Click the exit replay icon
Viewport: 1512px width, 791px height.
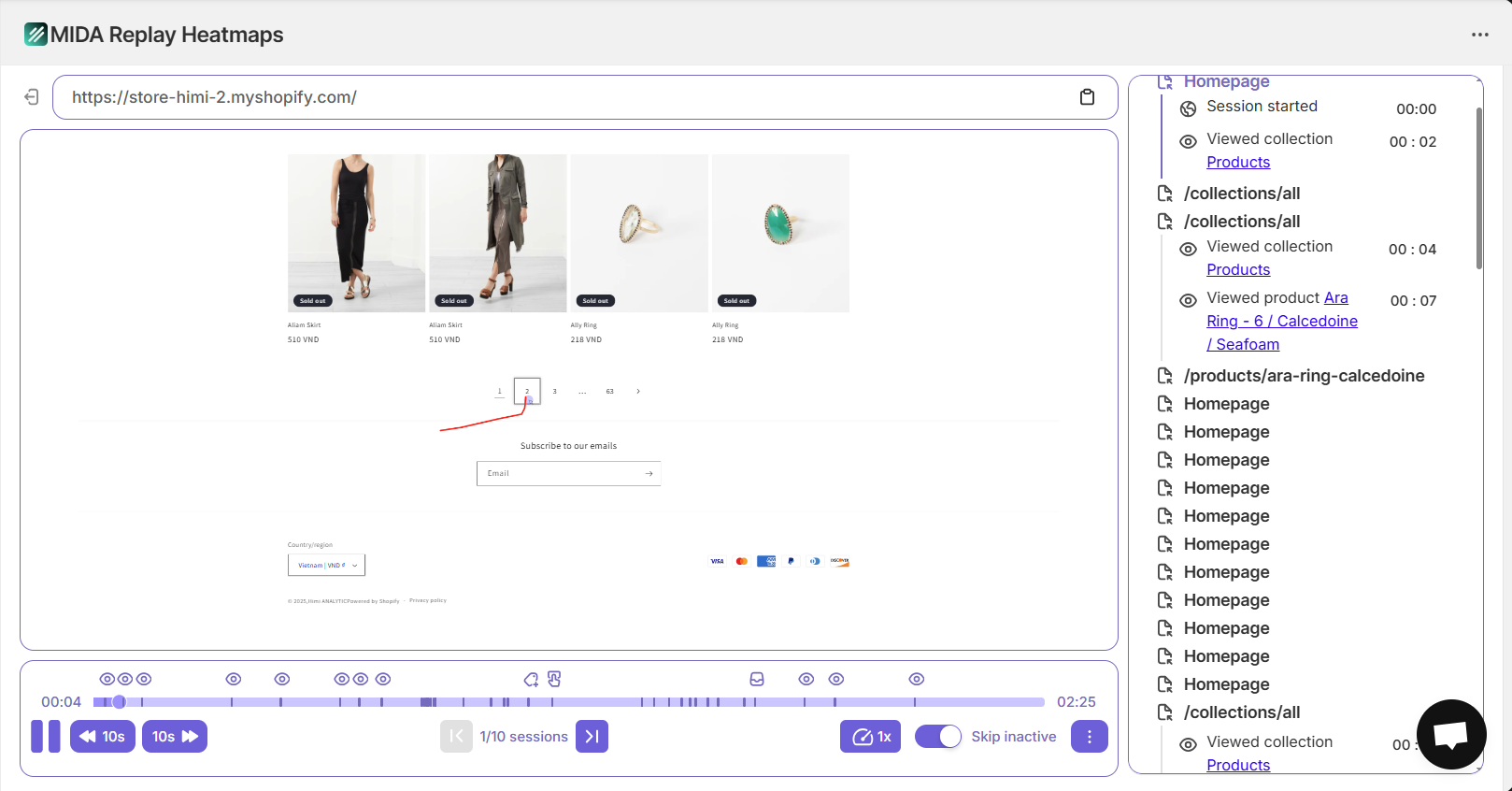click(32, 97)
